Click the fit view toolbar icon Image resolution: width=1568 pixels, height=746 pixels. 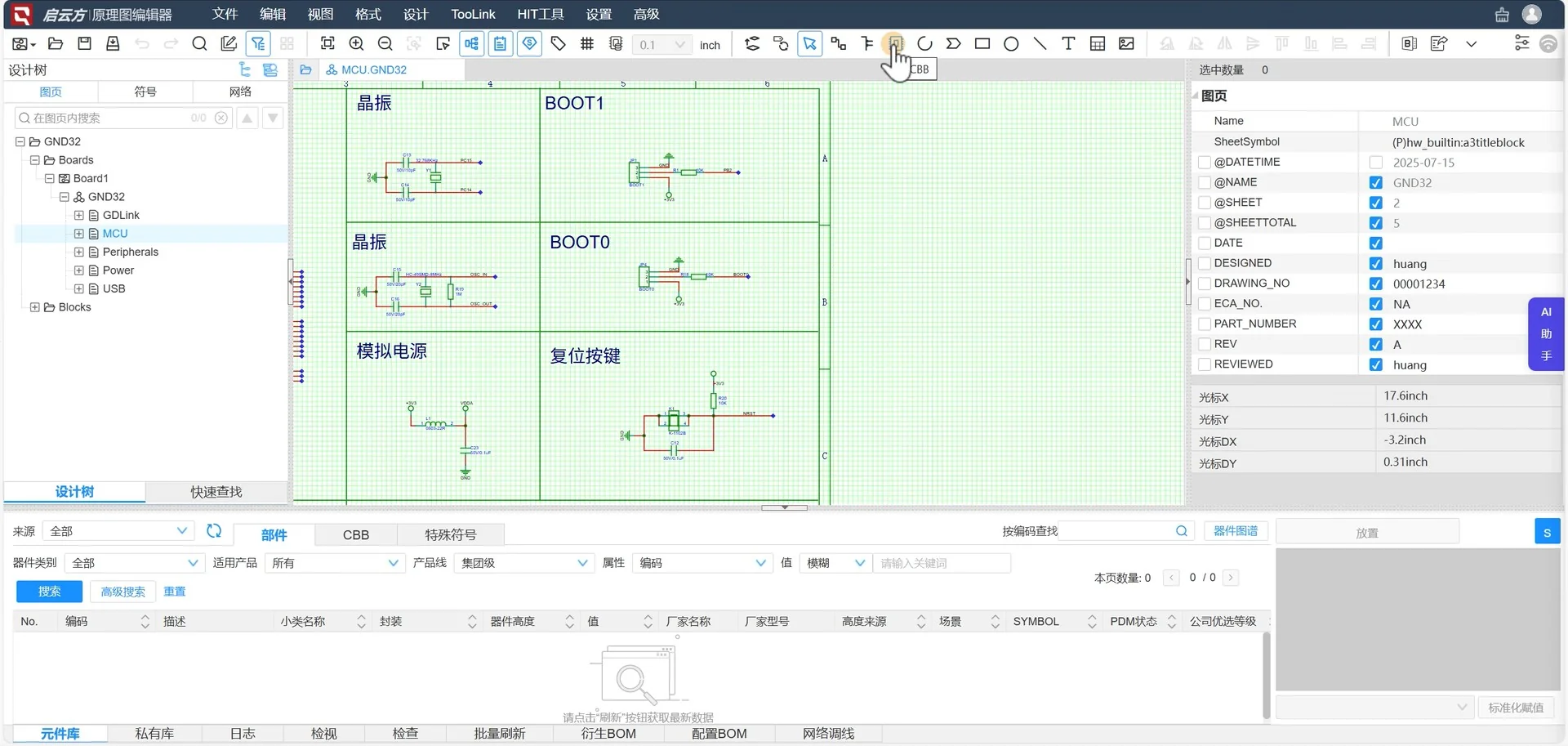(327, 43)
